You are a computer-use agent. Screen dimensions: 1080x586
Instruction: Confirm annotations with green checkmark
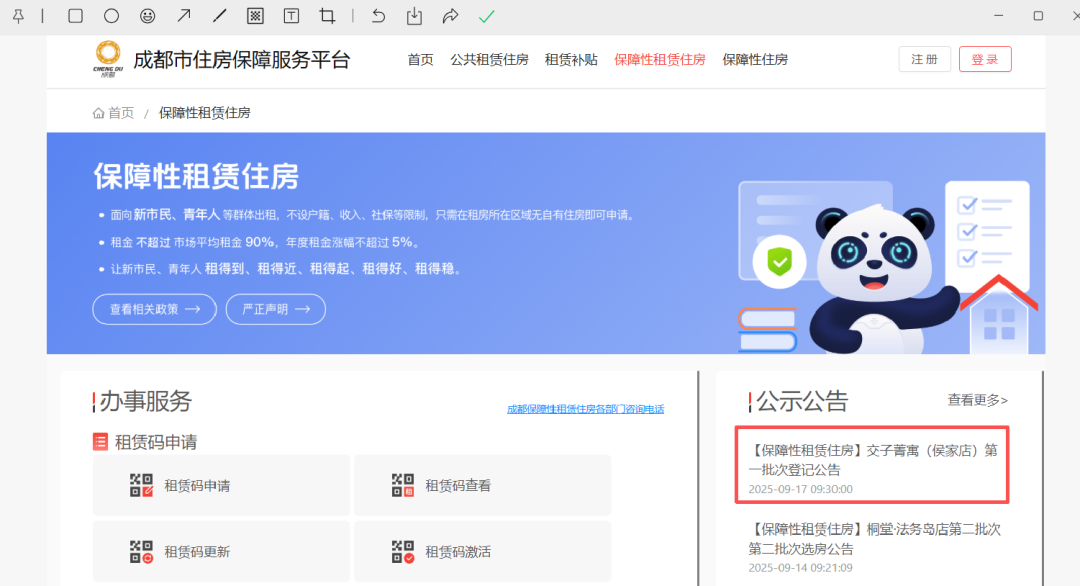click(487, 15)
